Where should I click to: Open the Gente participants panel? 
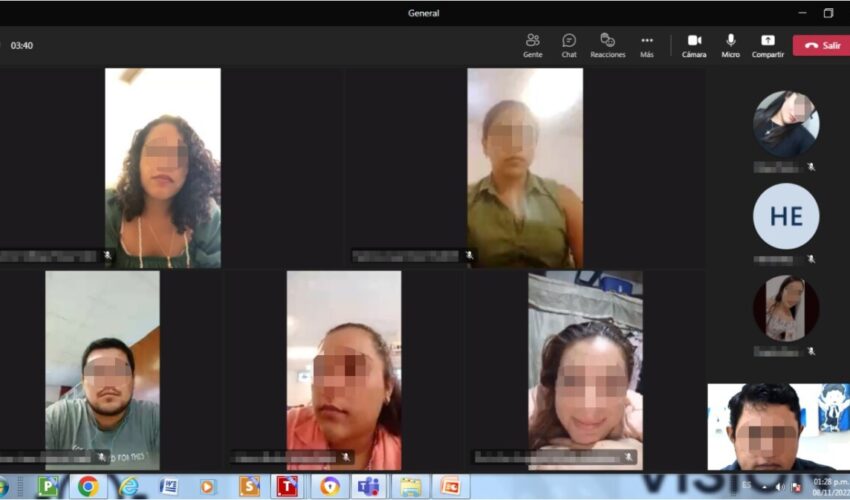532,46
